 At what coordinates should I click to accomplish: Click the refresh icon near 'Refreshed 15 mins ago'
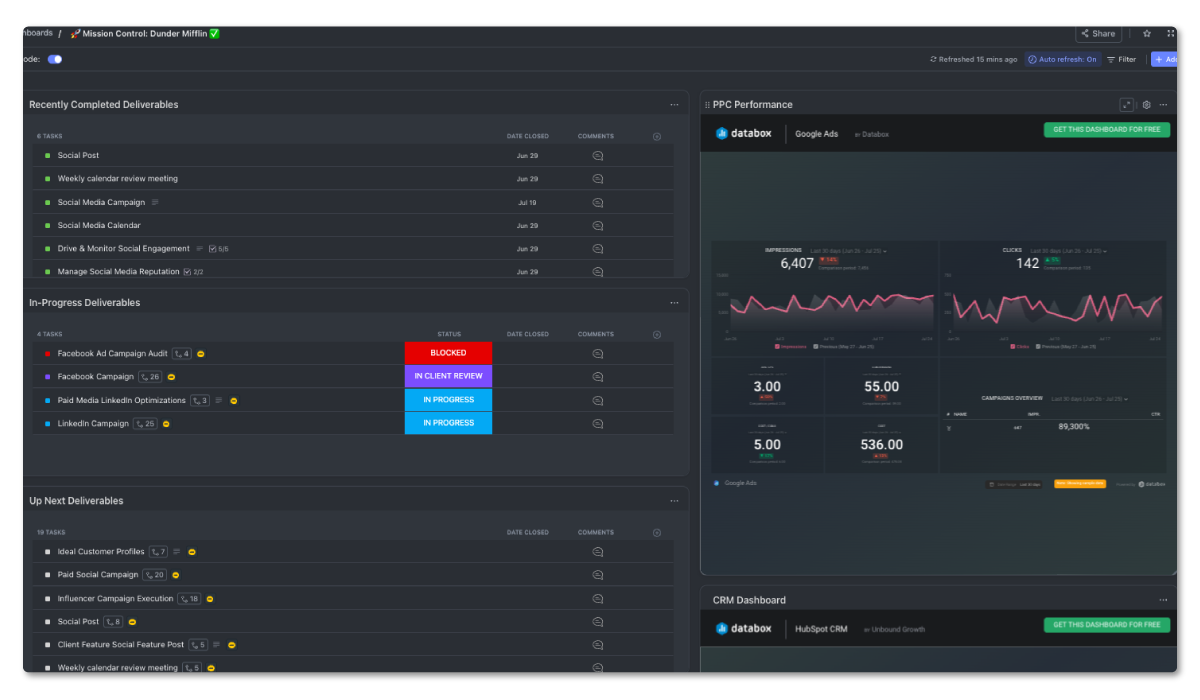[x=932, y=59]
